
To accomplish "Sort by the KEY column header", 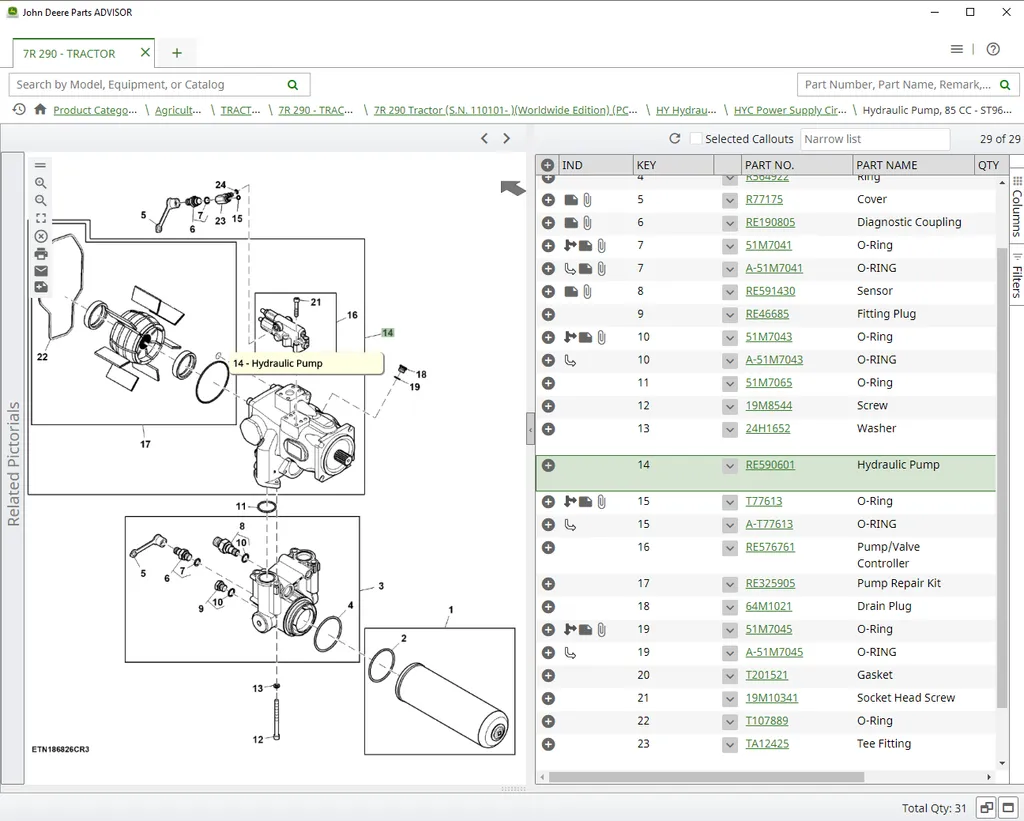I will 673,165.
